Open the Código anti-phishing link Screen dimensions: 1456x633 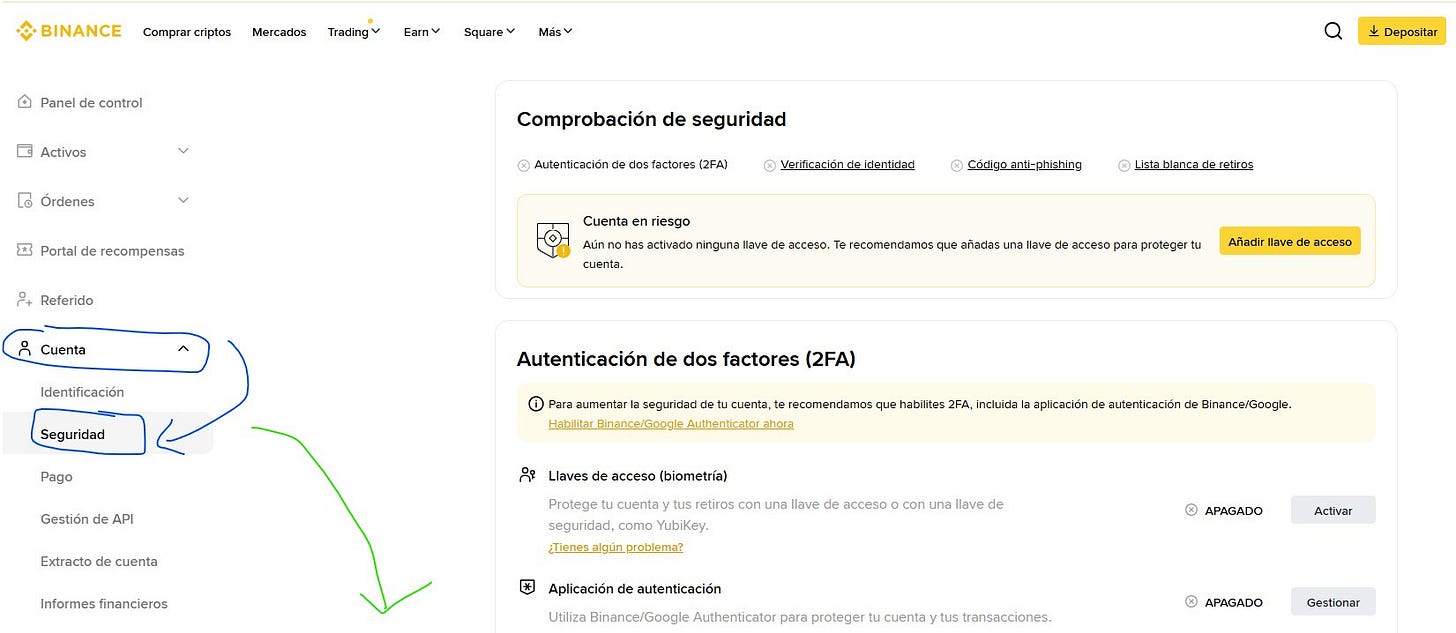(1024, 165)
